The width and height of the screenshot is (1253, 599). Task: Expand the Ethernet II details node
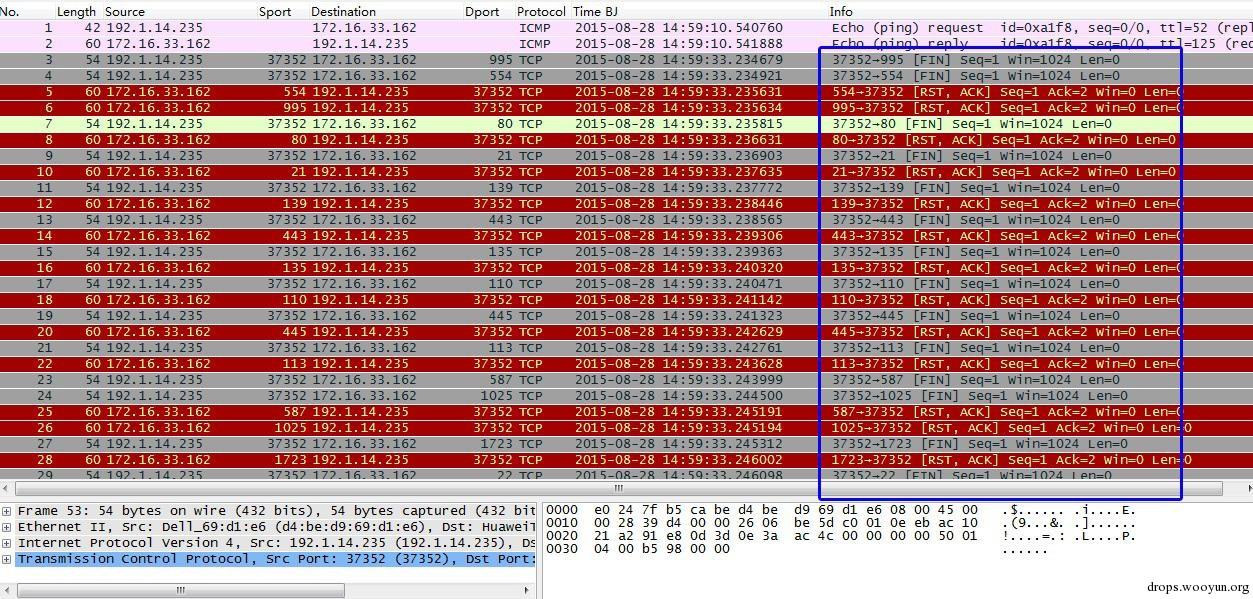pyautogui.click(x=7, y=527)
